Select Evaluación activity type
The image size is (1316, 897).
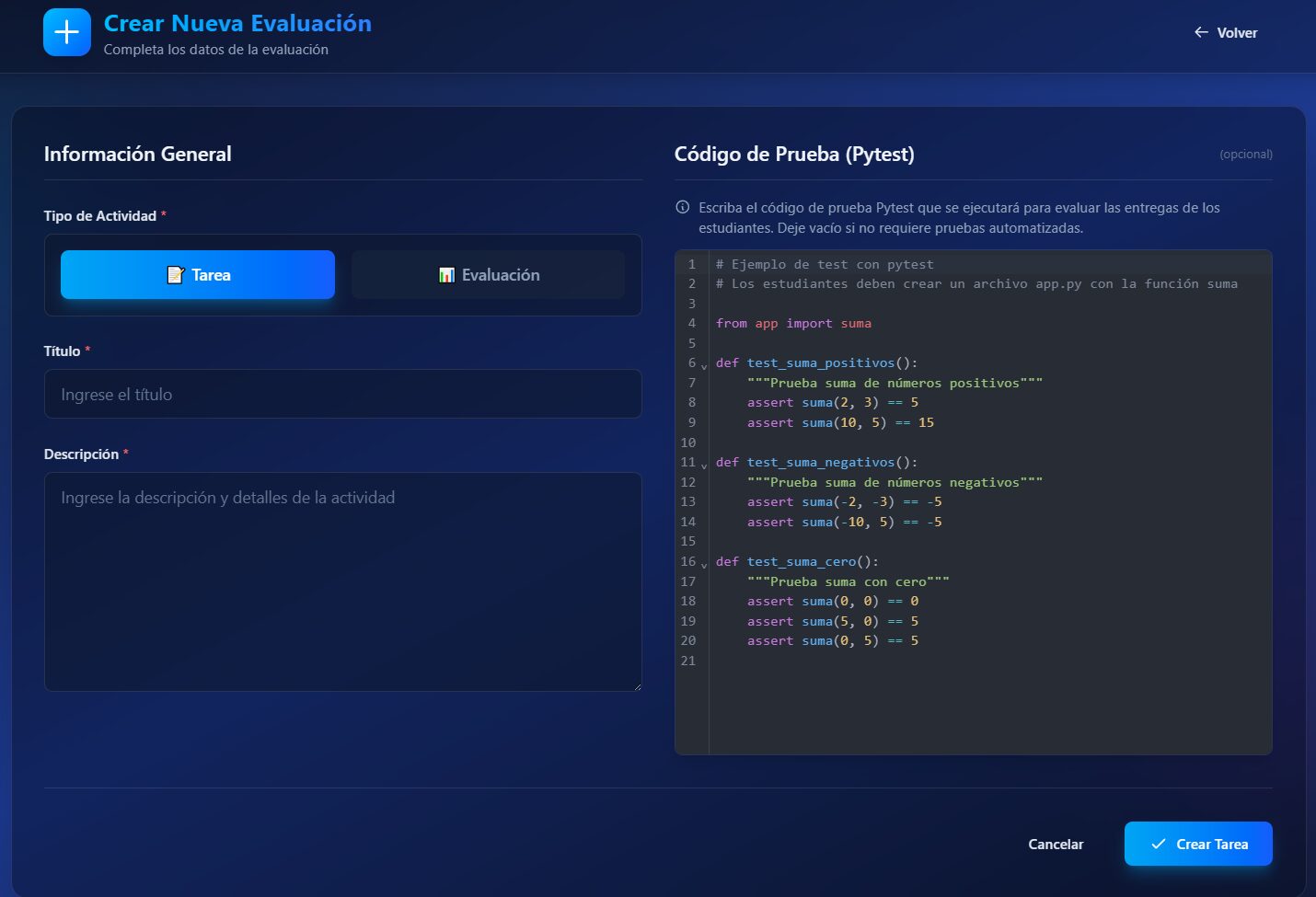(488, 275)
